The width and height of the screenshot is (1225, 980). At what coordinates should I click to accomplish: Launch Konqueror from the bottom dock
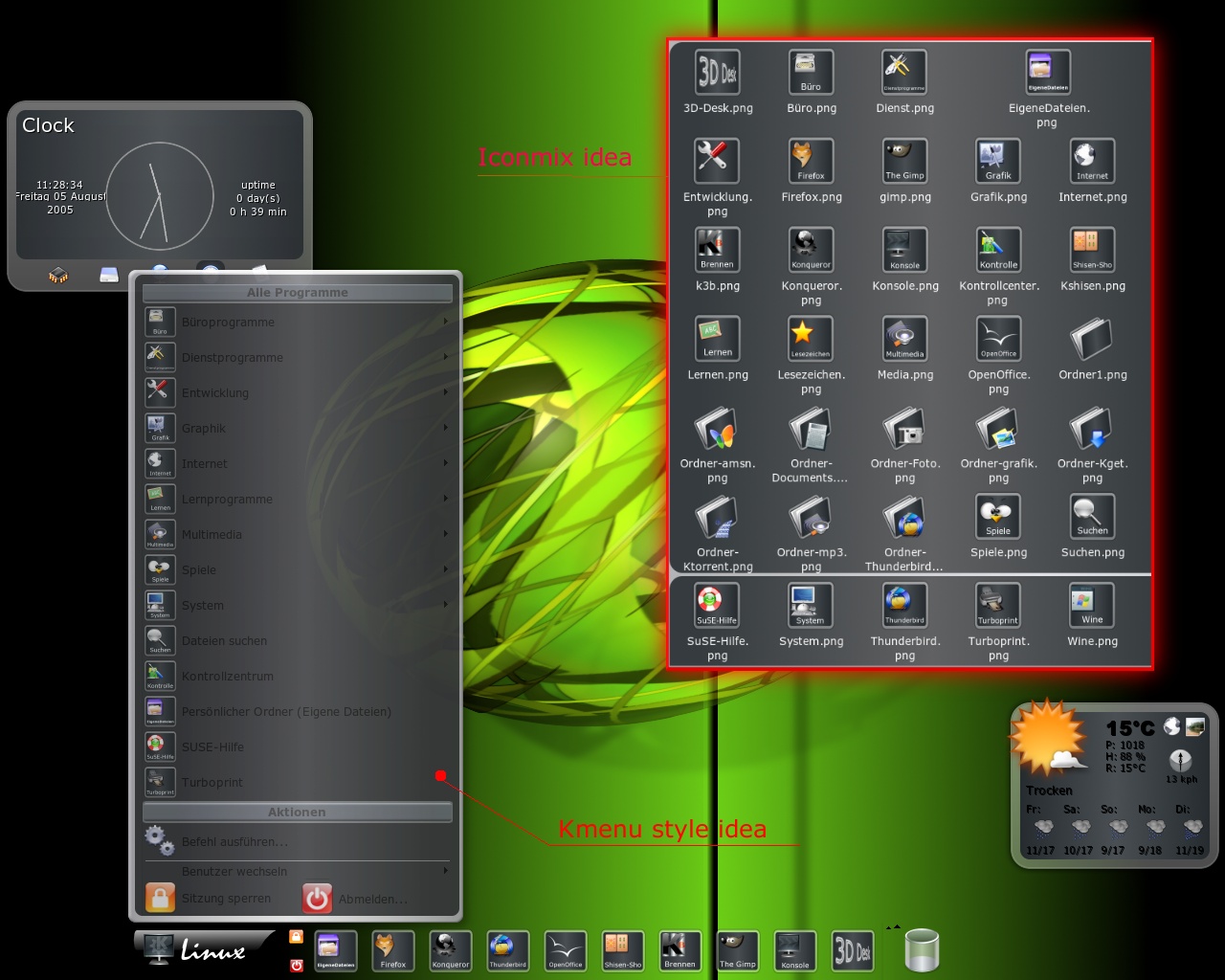[451, 951]
